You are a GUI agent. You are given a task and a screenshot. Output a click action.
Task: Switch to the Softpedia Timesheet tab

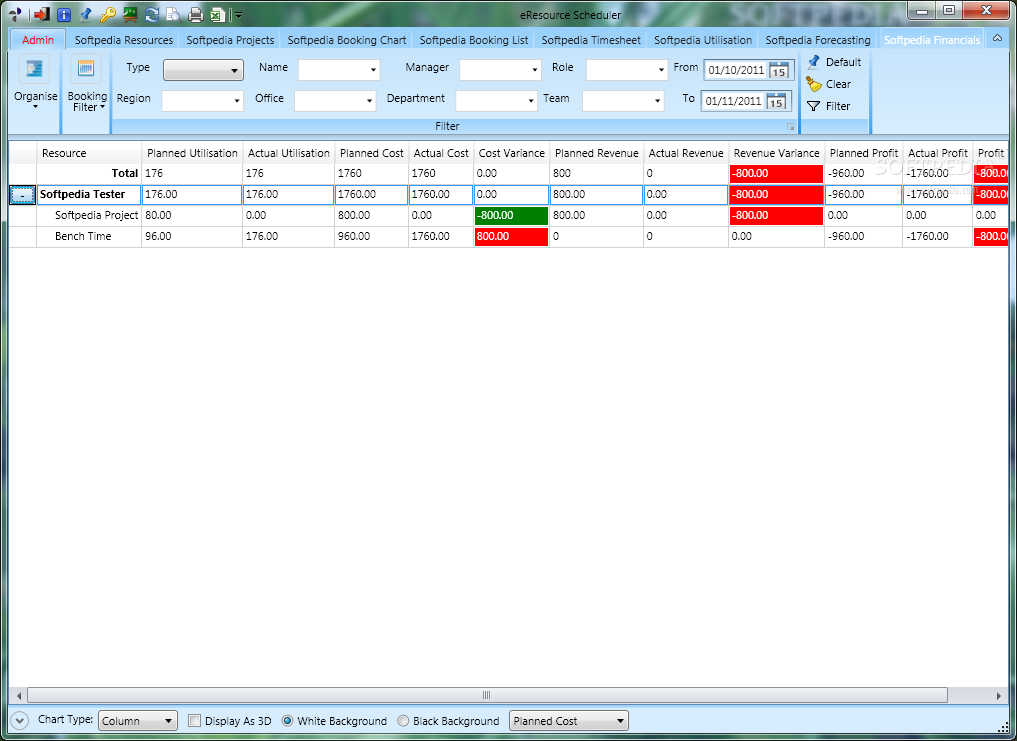point(591,40)
